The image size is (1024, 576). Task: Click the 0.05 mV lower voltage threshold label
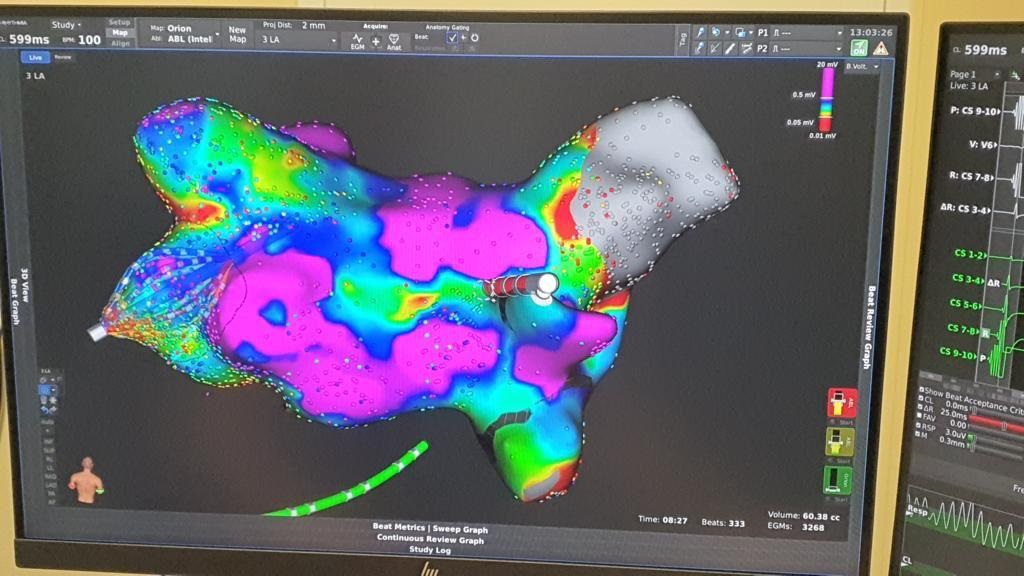(x=801, y=122)
